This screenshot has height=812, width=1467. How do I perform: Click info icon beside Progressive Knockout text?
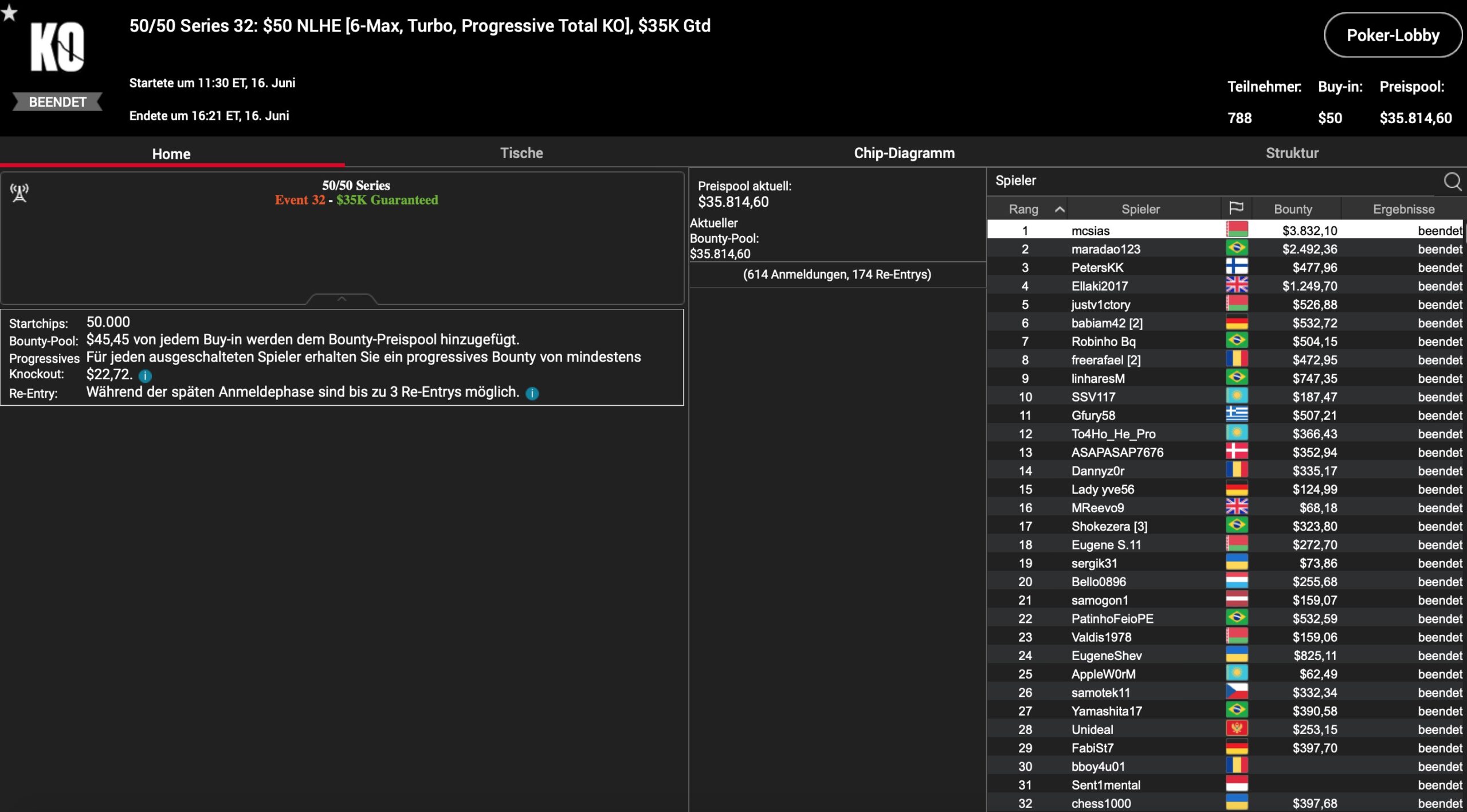146,376
